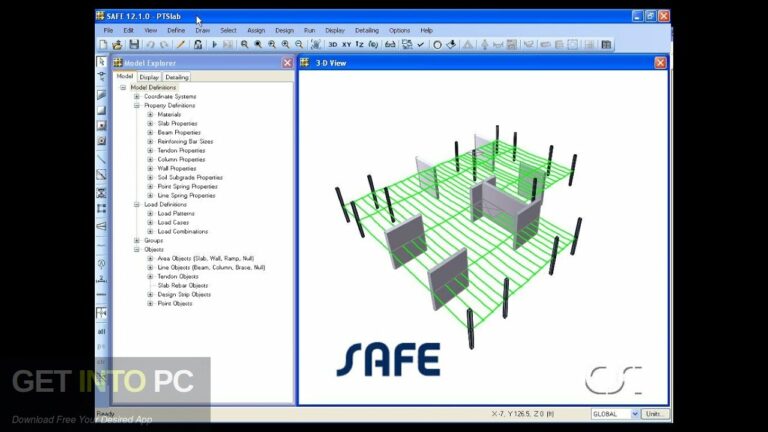Select Area Objects (Slab, Wall, Ramp, Null)
768x432 pixels.
coord(206,259)
